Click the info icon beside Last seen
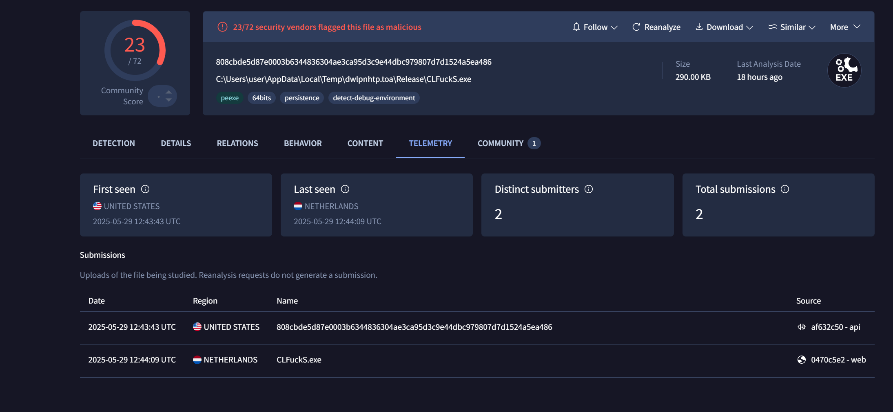 tap(345, 189)
